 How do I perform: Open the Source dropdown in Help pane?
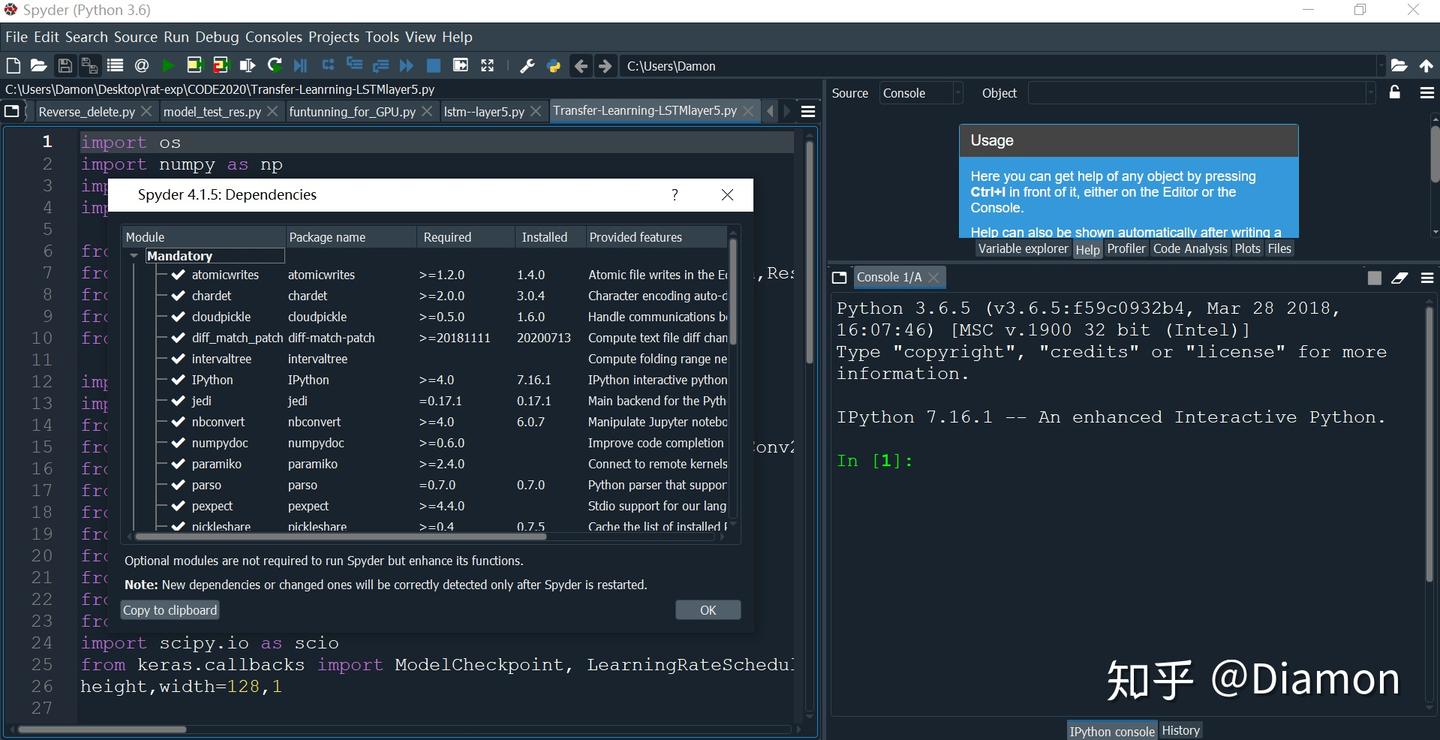pyautogui.click(x=920, y=93)
